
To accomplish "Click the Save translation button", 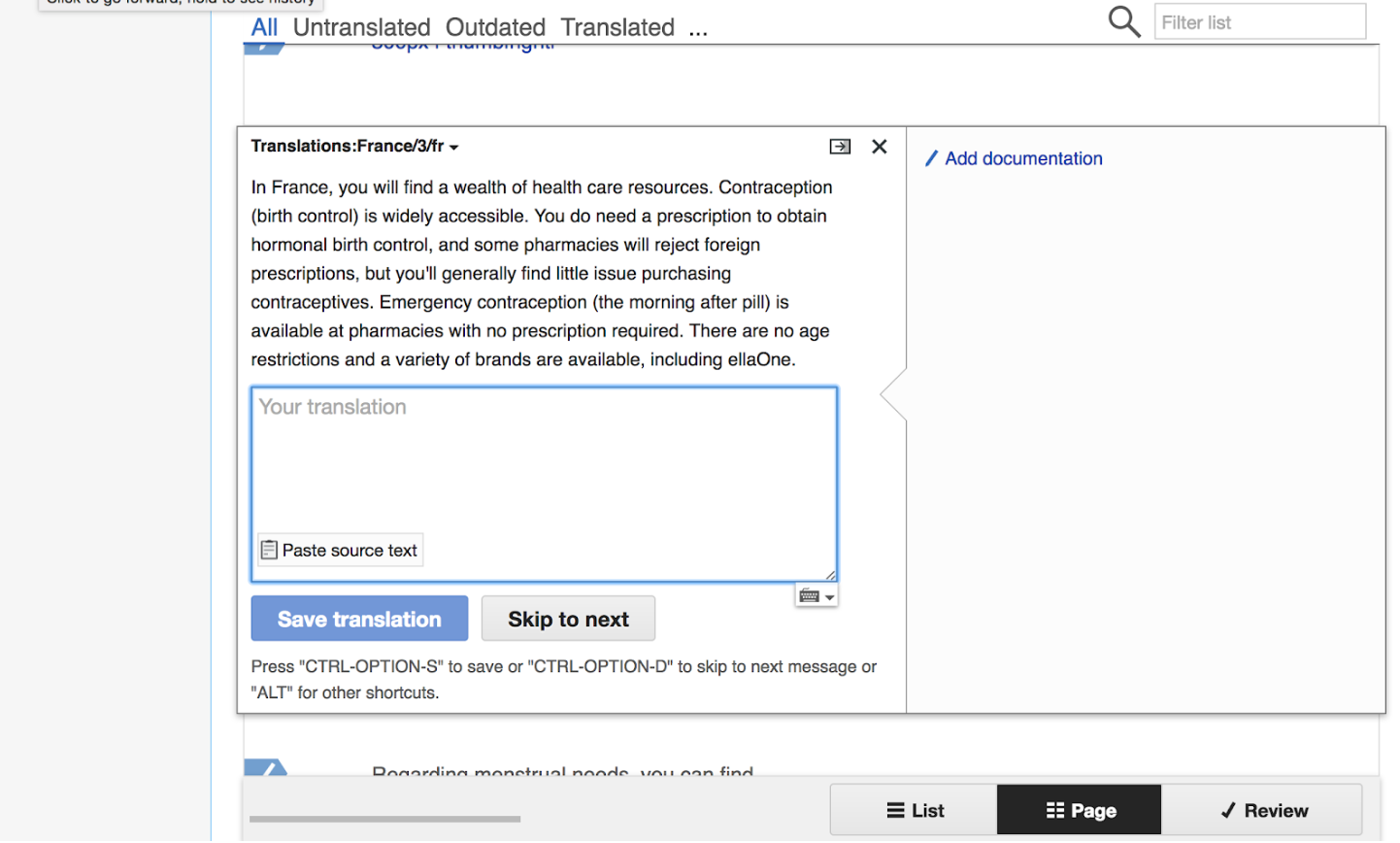I will click(359, 619).
